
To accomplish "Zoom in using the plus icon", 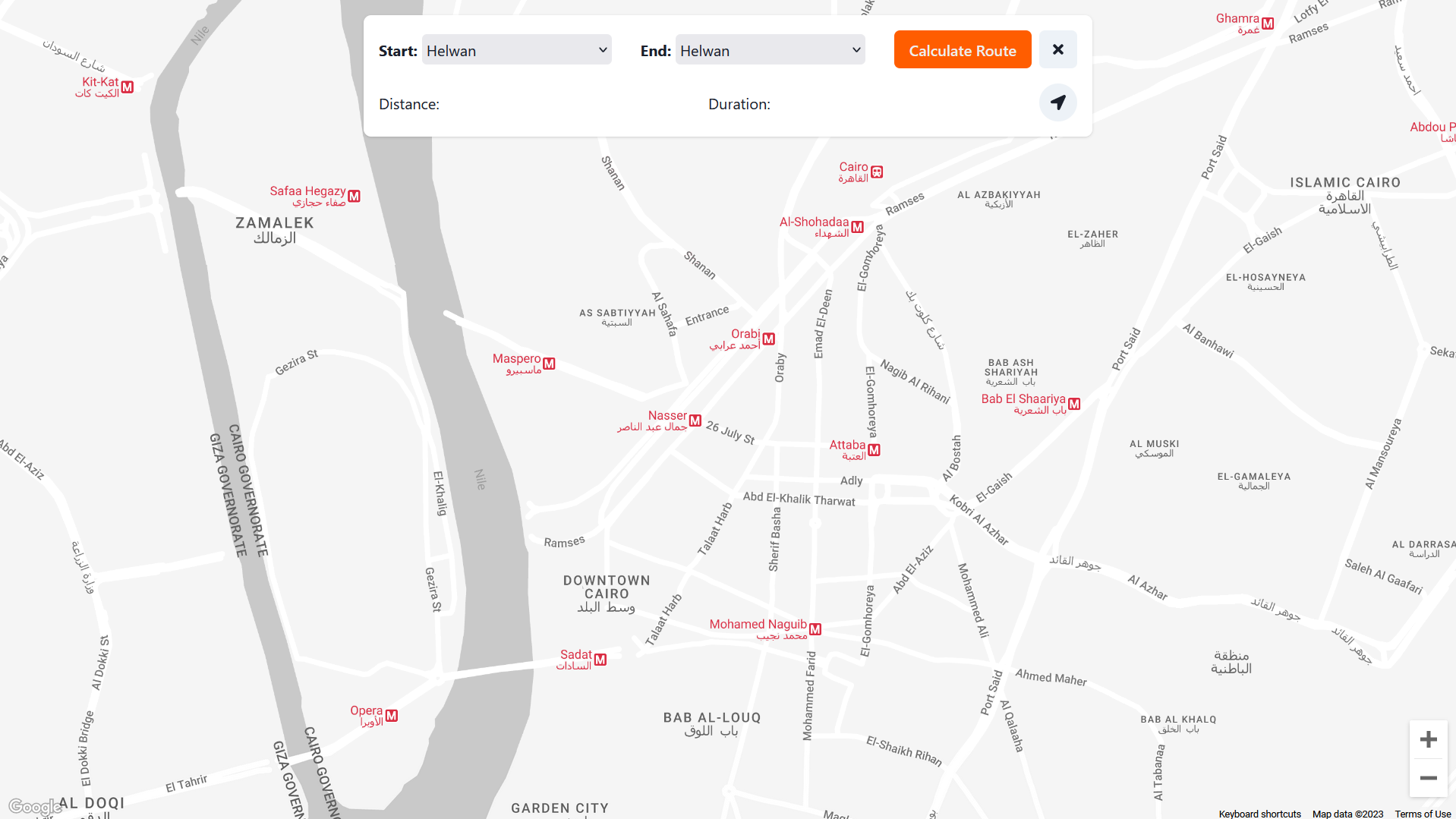I will point(1428,739).
